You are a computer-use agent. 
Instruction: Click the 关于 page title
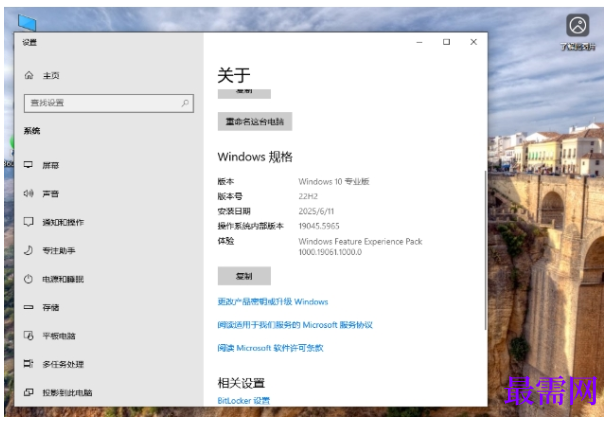pyautogui.click(x=234, y=75)
